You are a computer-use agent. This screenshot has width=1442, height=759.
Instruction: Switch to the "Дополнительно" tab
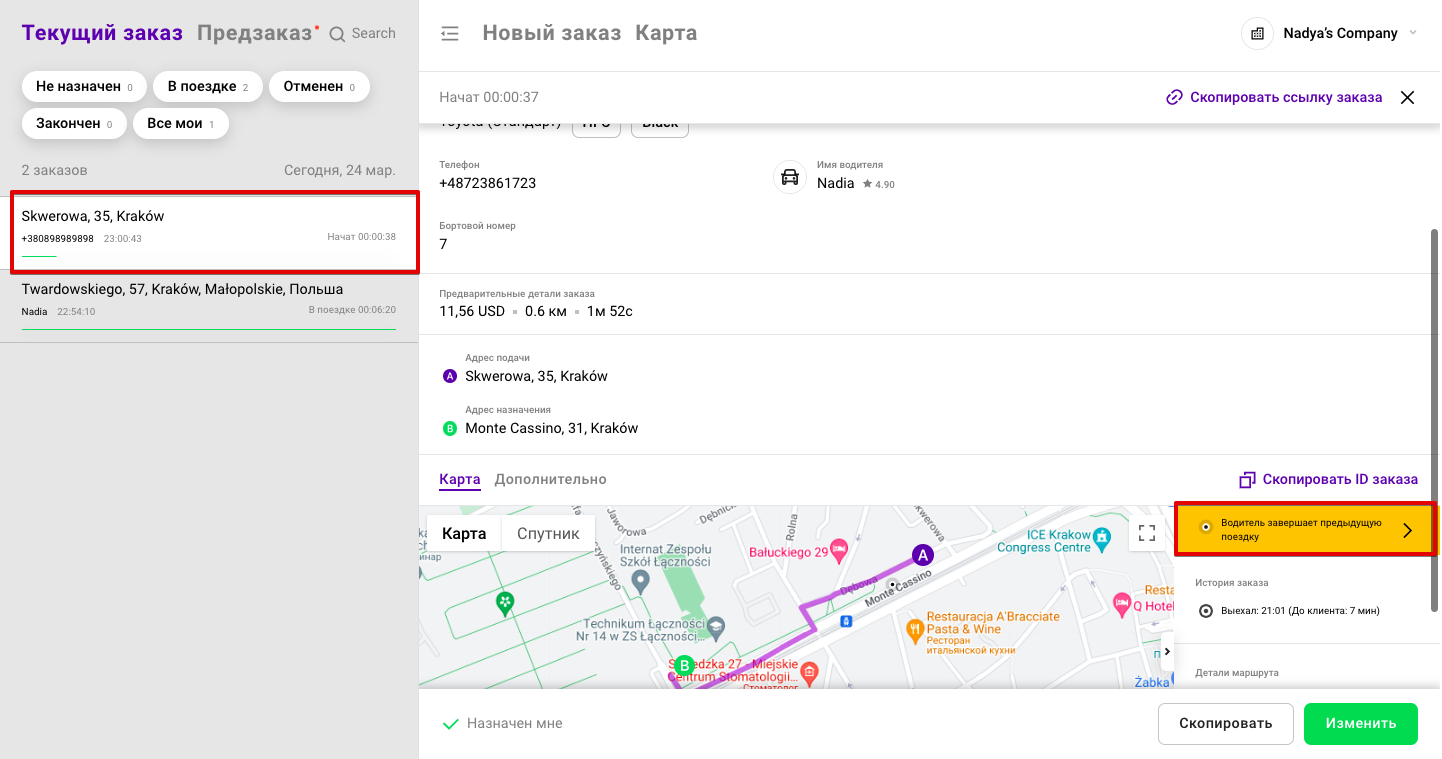pos(550,480)
